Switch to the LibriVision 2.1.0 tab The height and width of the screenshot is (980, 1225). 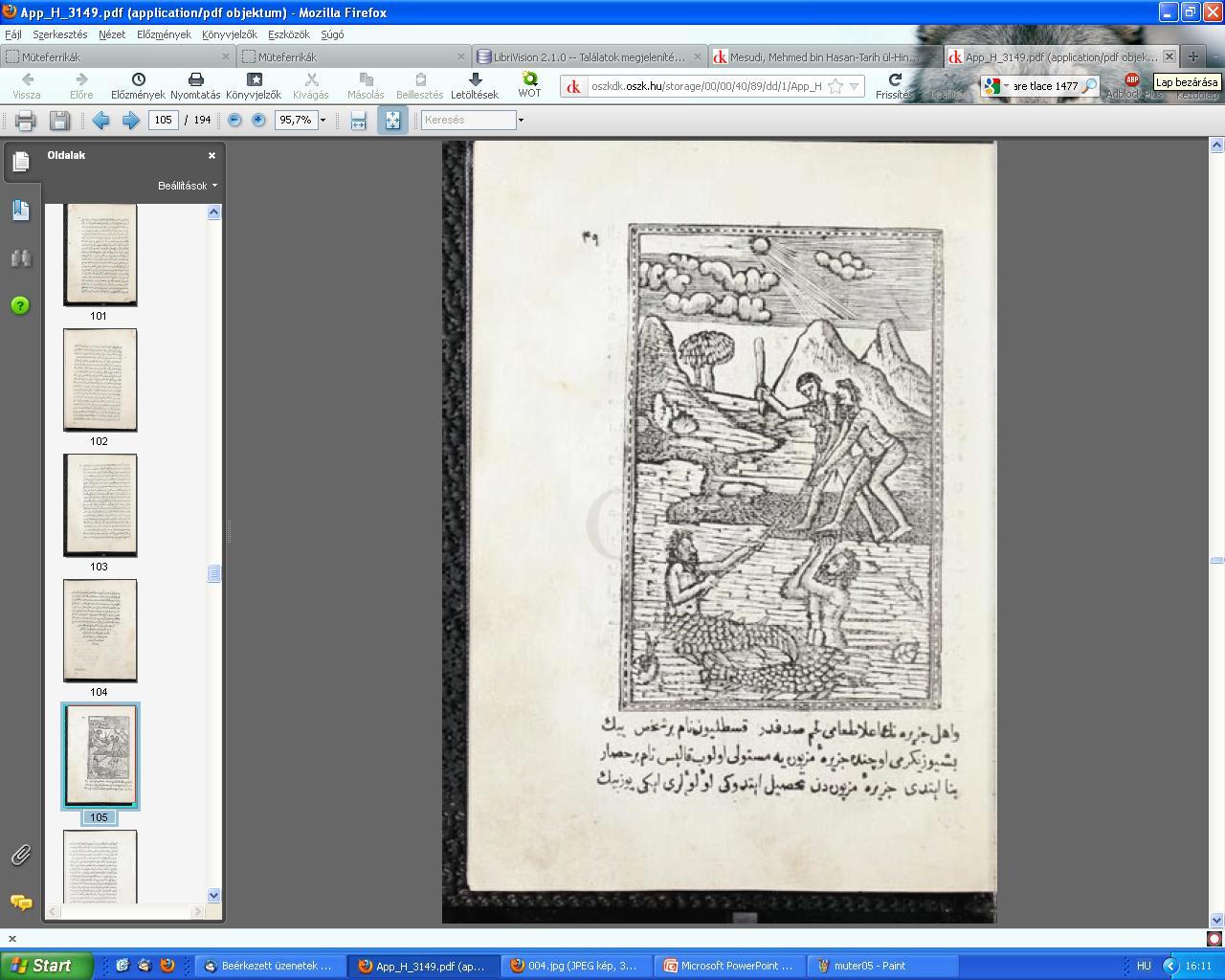(x=590, y=56)
